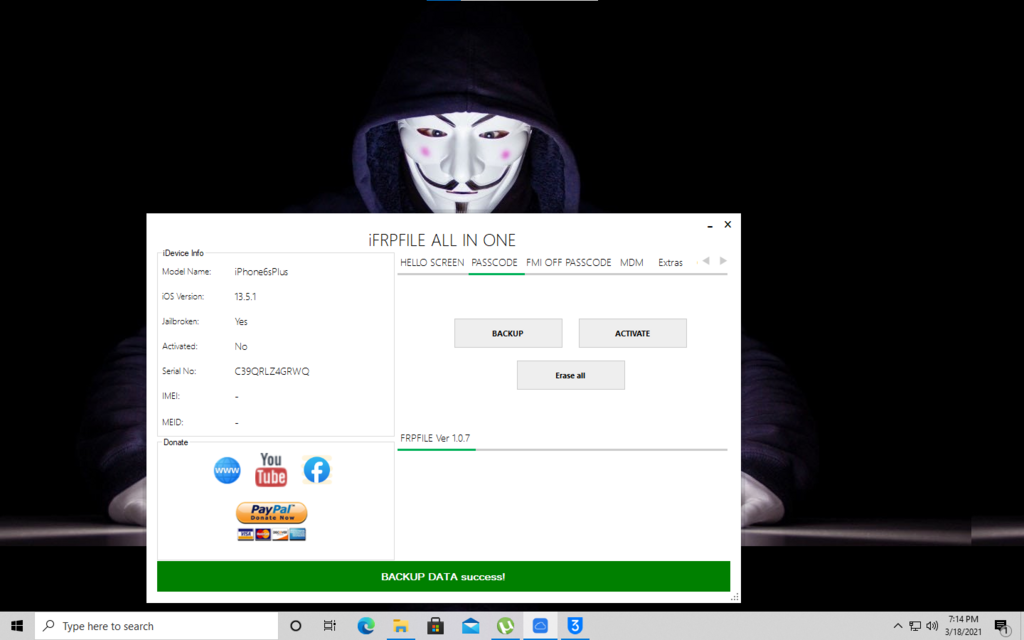Close the iFRPFILE window
The height and width of the screenshot is (640, 1024).
click(x=728, y=224)
